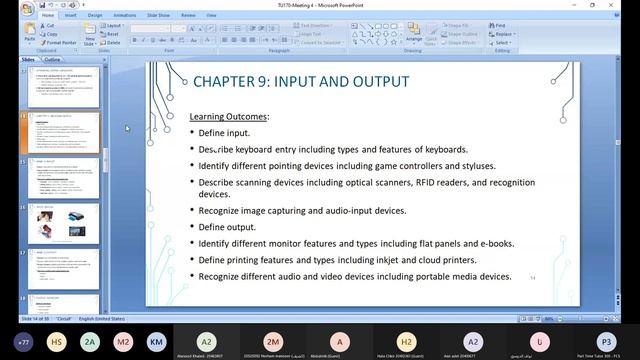Activate the Format Painter
640x360 pixels.
[58, 42]
